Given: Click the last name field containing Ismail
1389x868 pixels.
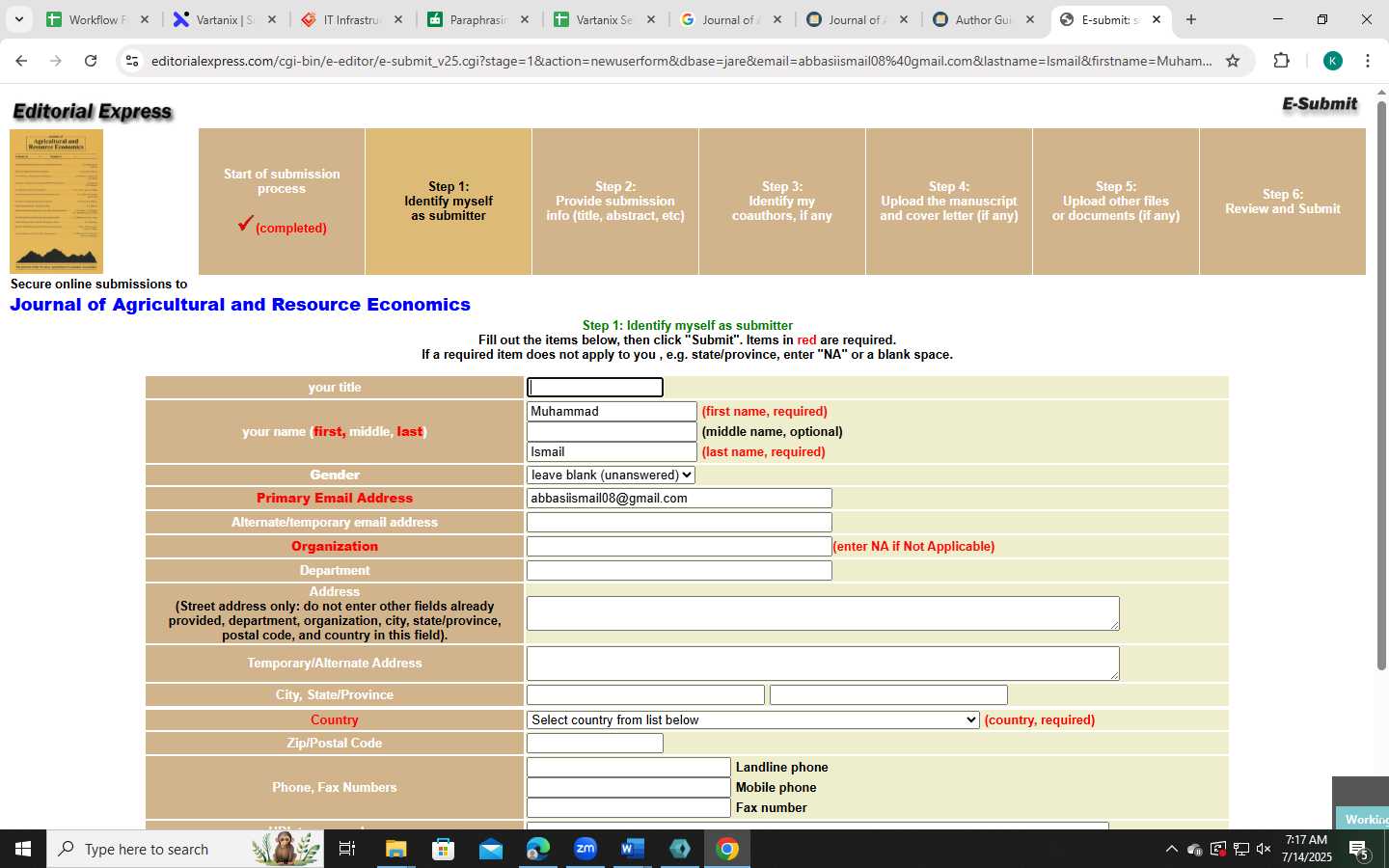Looking at the screenshot, I should [612, 451].
